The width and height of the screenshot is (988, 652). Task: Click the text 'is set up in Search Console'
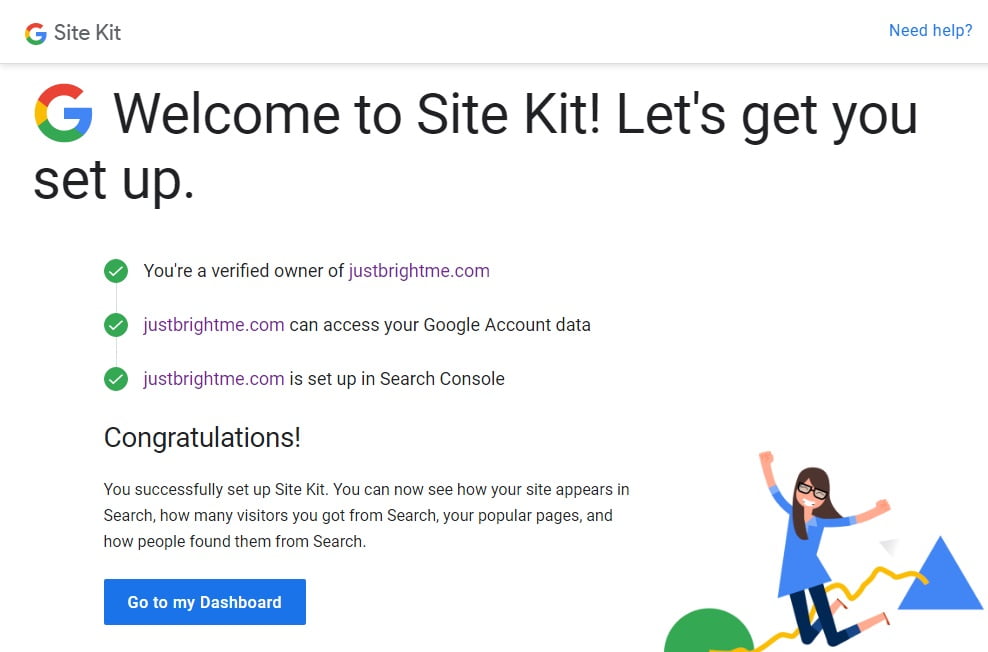pyautogui.click(x=397, y=379)
